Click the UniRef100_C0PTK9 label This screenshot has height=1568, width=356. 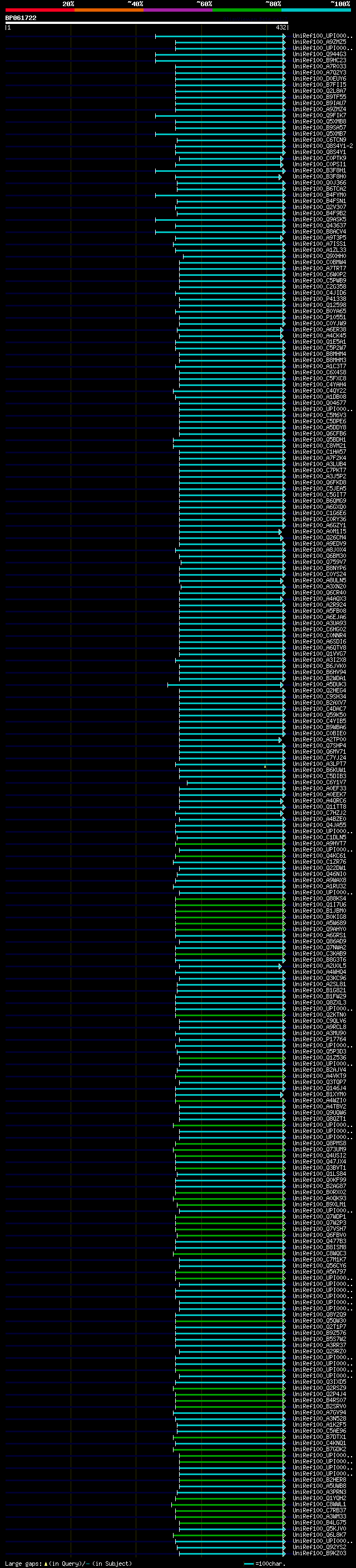pyautogui.click(x=319, y=159)
